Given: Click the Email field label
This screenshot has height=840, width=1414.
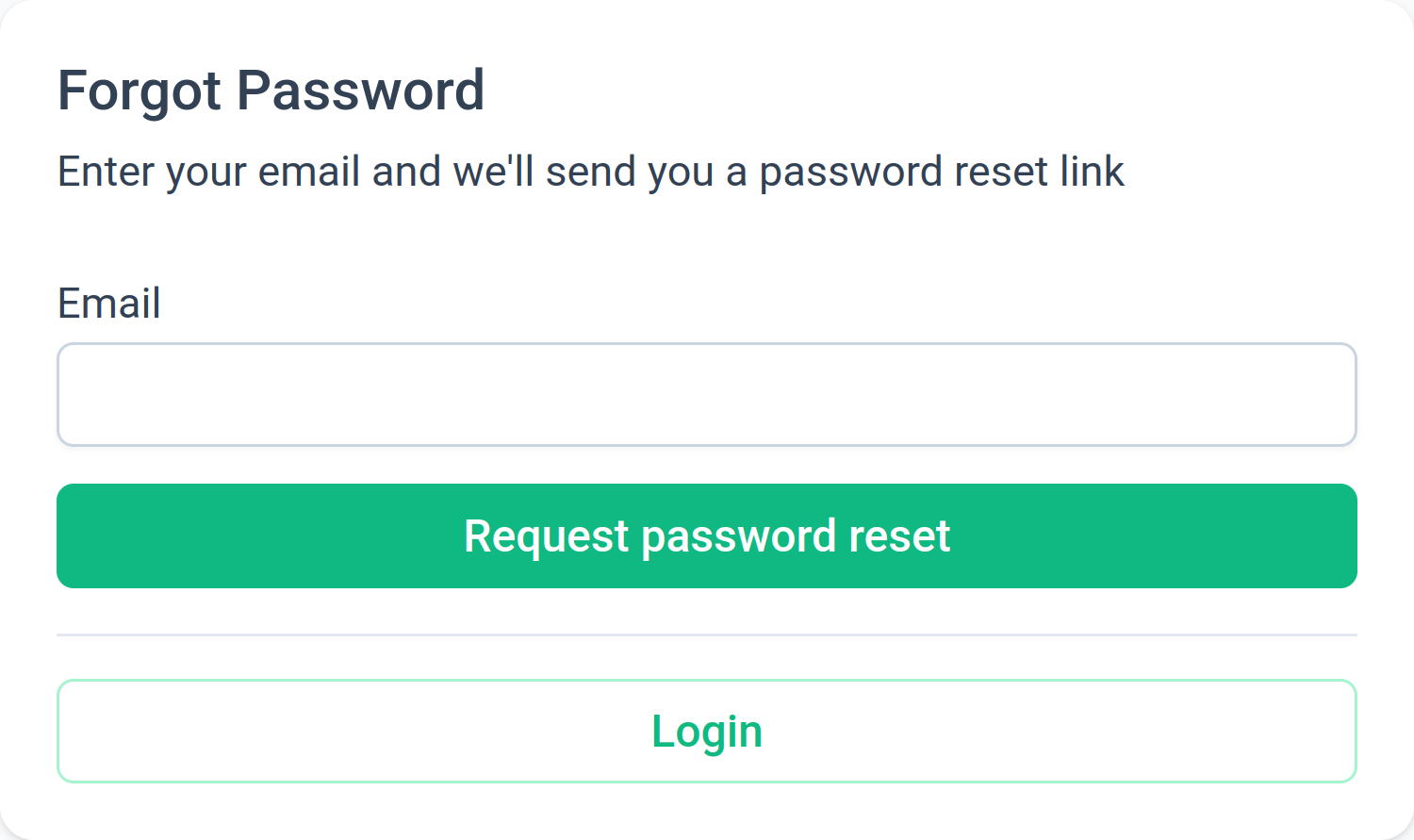Looking at the screenshot, I should [x=108, y=303].
